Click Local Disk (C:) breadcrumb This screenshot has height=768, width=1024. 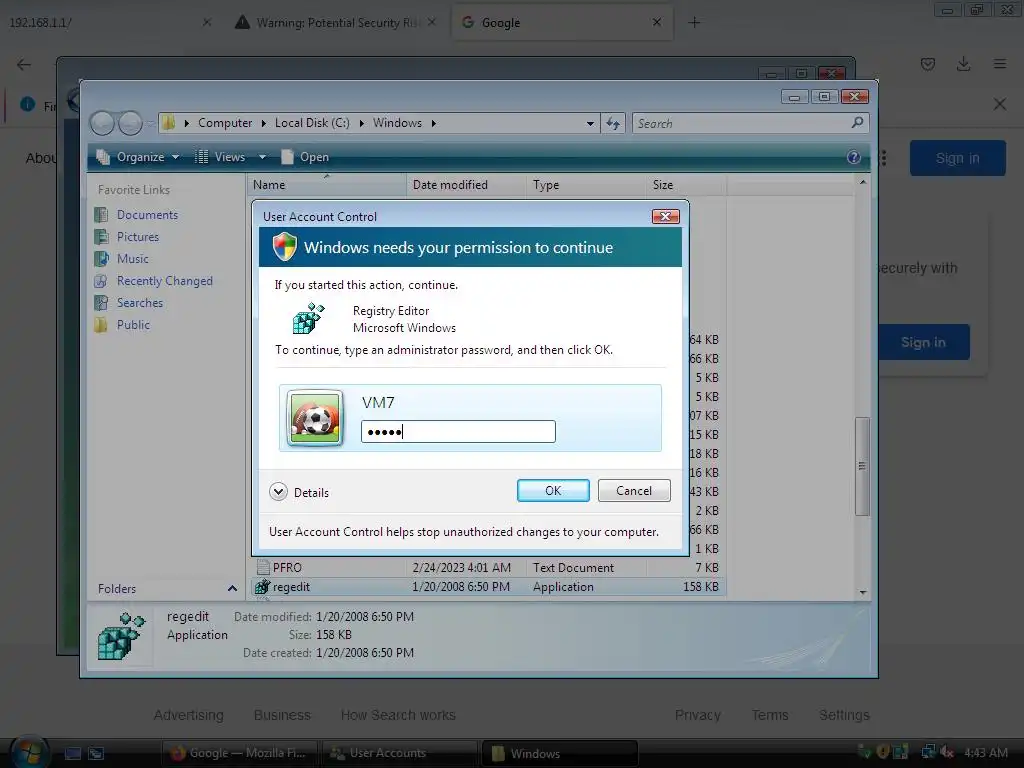pos(312,123)
